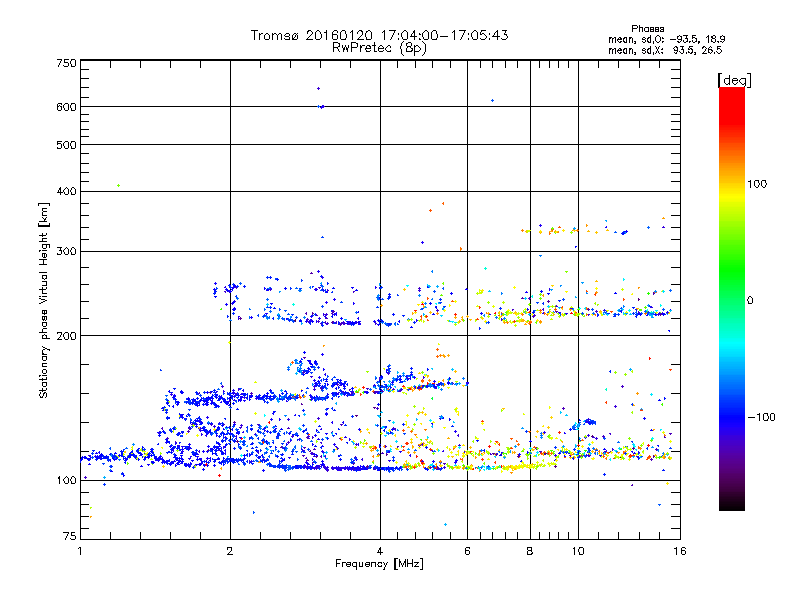Screen dimensions: 800x600
Task: Click the 'Phases' heading above the statistics
Action: (x=647, y=29)
